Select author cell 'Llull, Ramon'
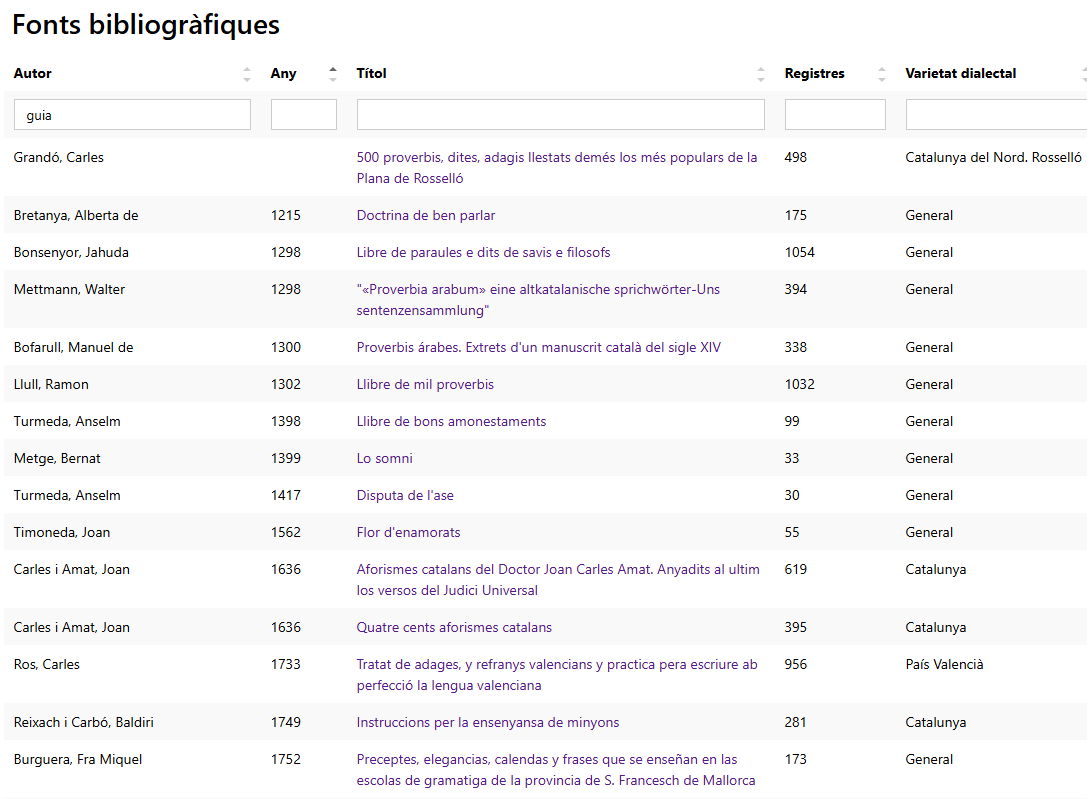 point(51,385)
